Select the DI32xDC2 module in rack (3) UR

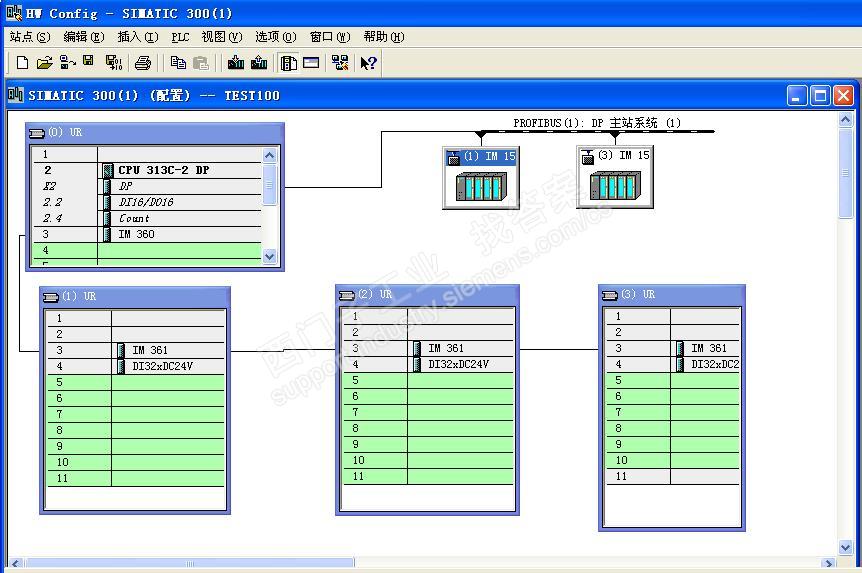coord(673,364)
